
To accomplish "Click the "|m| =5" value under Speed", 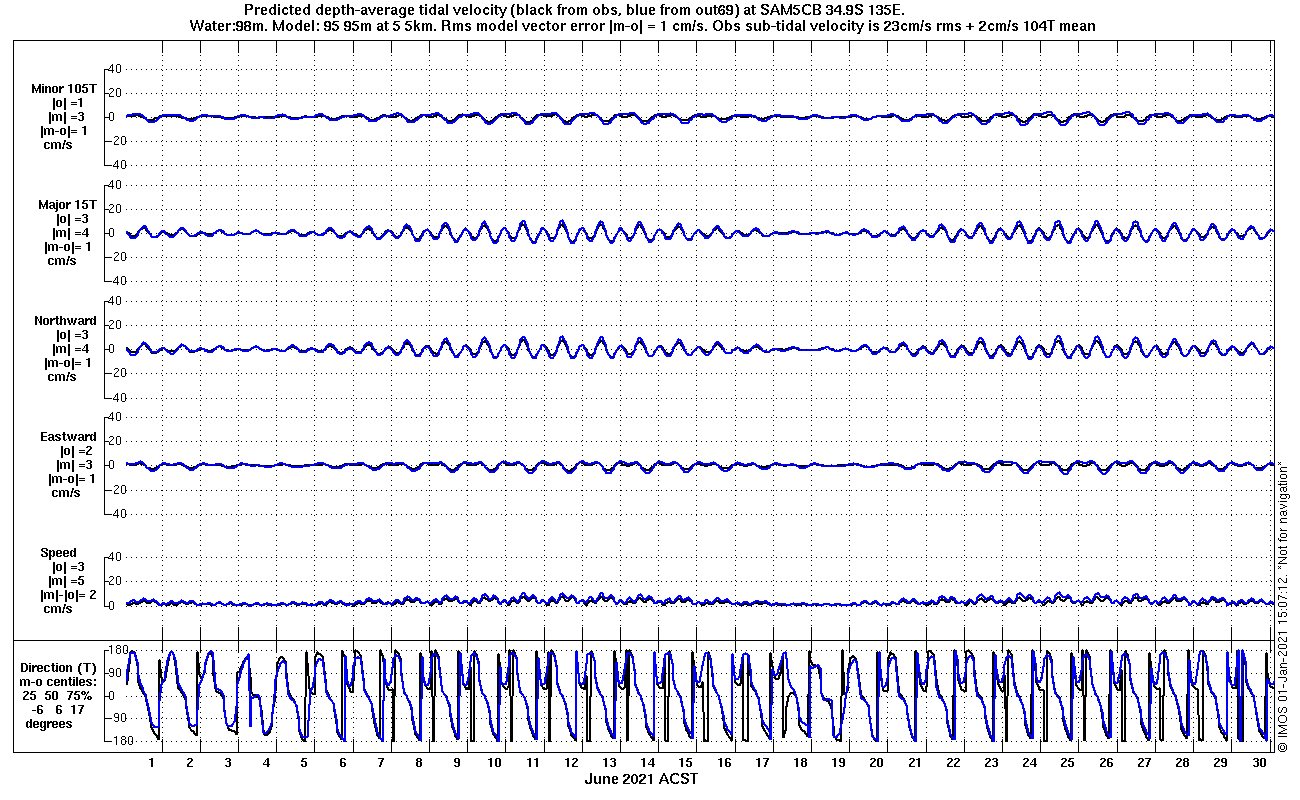I will click(67, 581).
